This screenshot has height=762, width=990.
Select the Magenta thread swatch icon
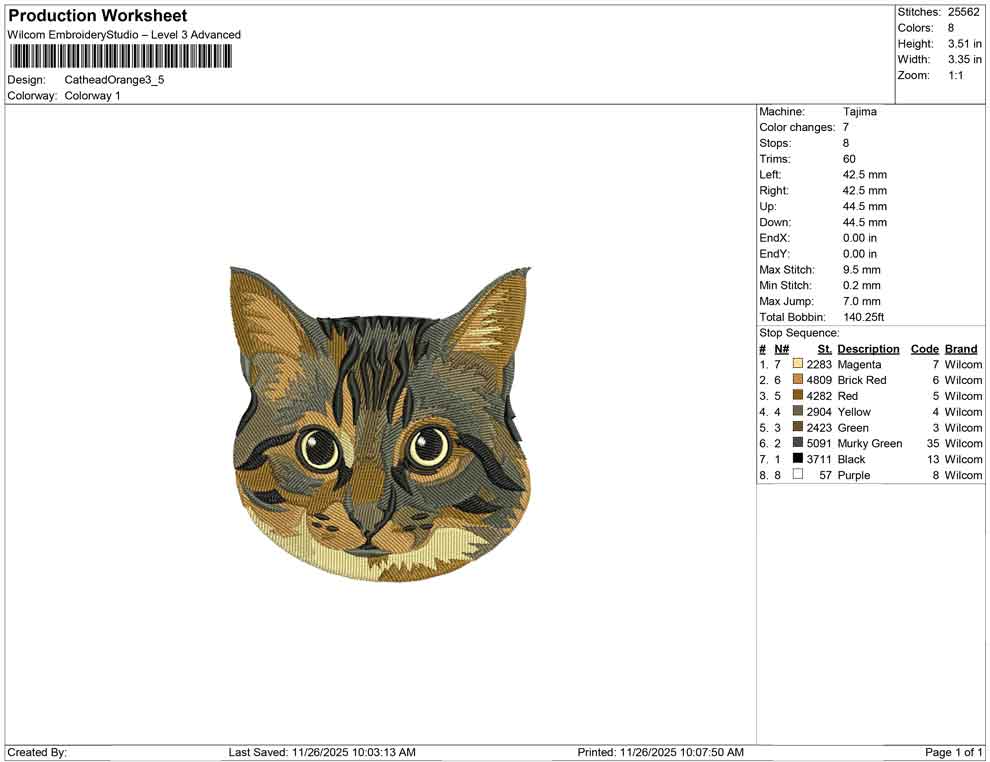click(x=796, y=364)
